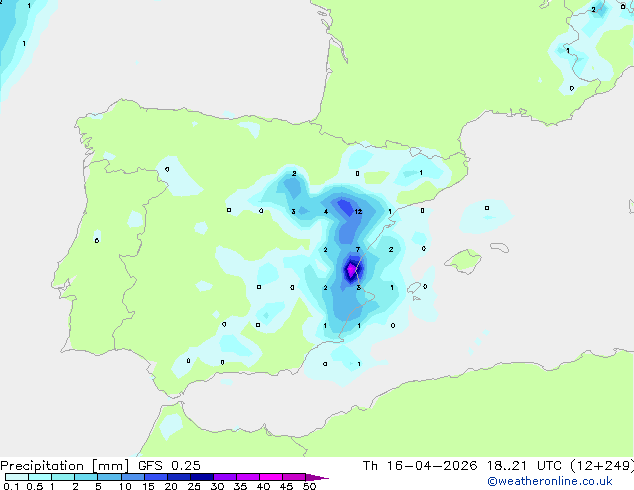Click the "4" precipitation value on map

tap(325, 211)
